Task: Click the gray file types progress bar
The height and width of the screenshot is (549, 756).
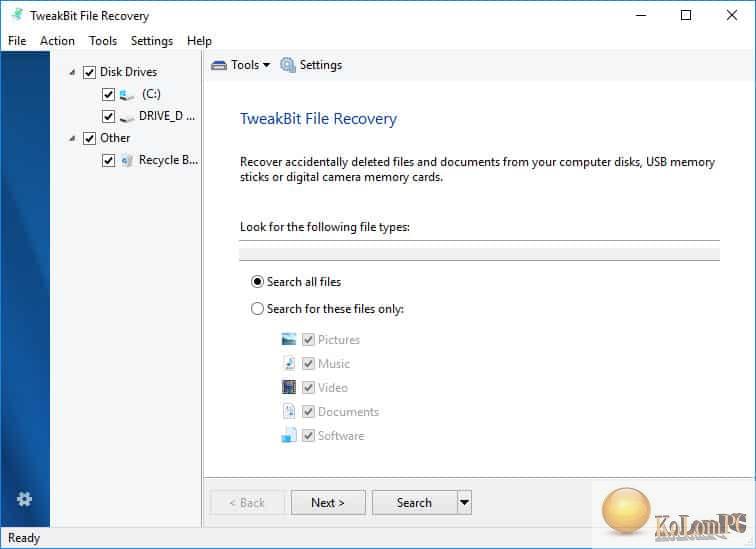Action: [x=479, y=254]
